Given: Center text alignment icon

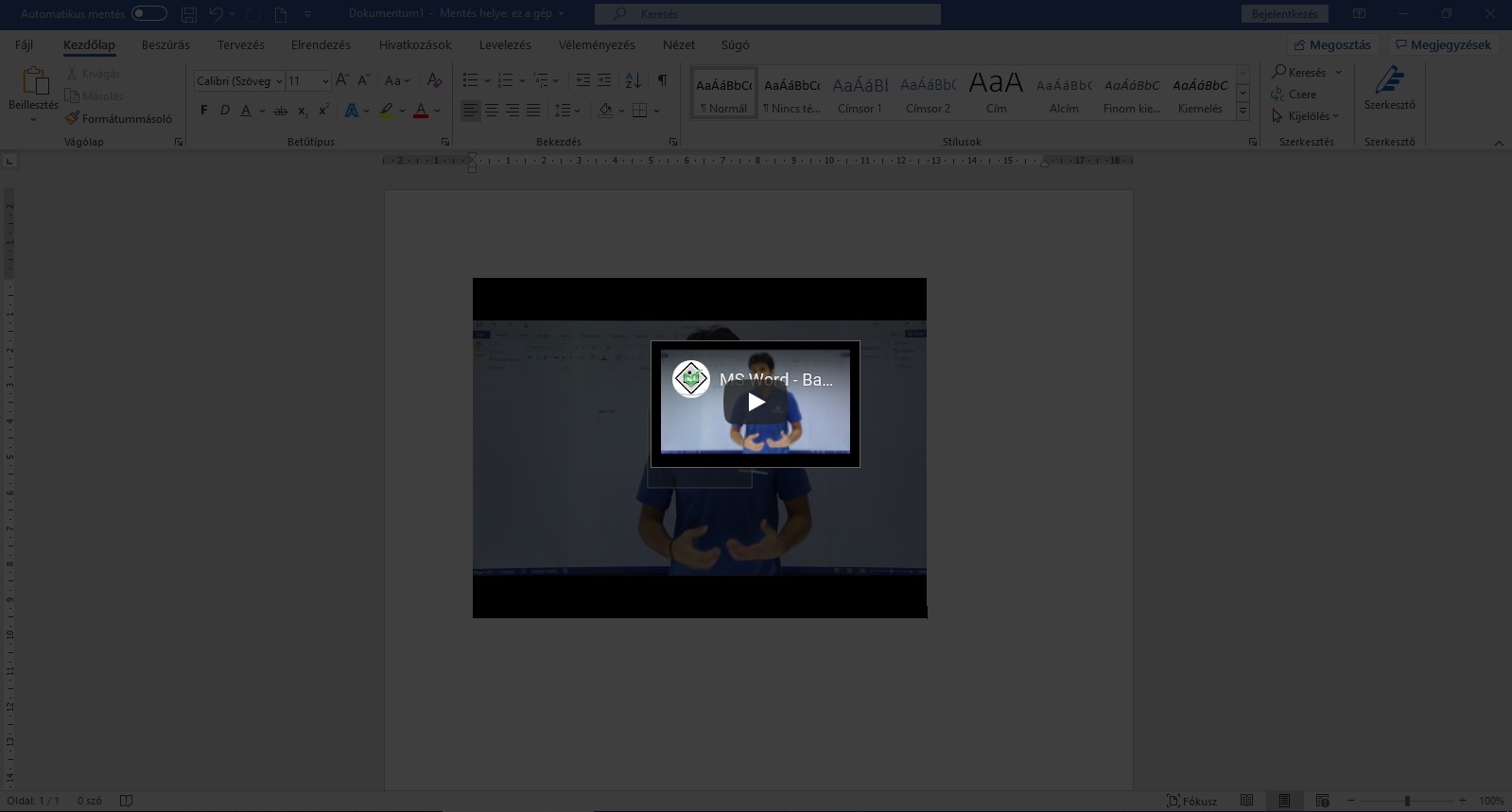Looking at the screenshot, I should pyautogui.click(x=491, y=111).
